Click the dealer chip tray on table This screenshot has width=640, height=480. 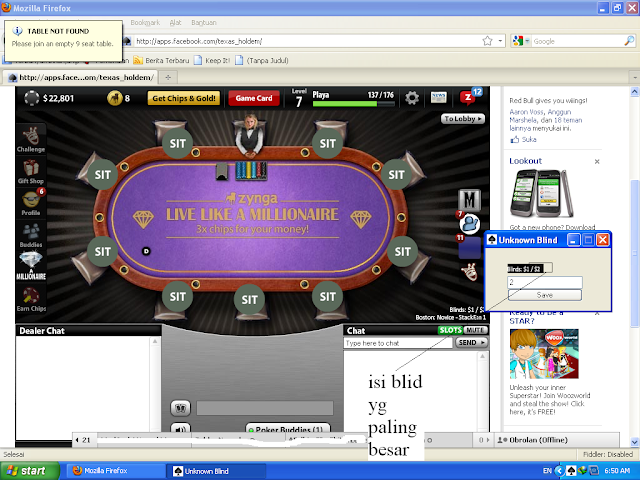tap(251, 170)
